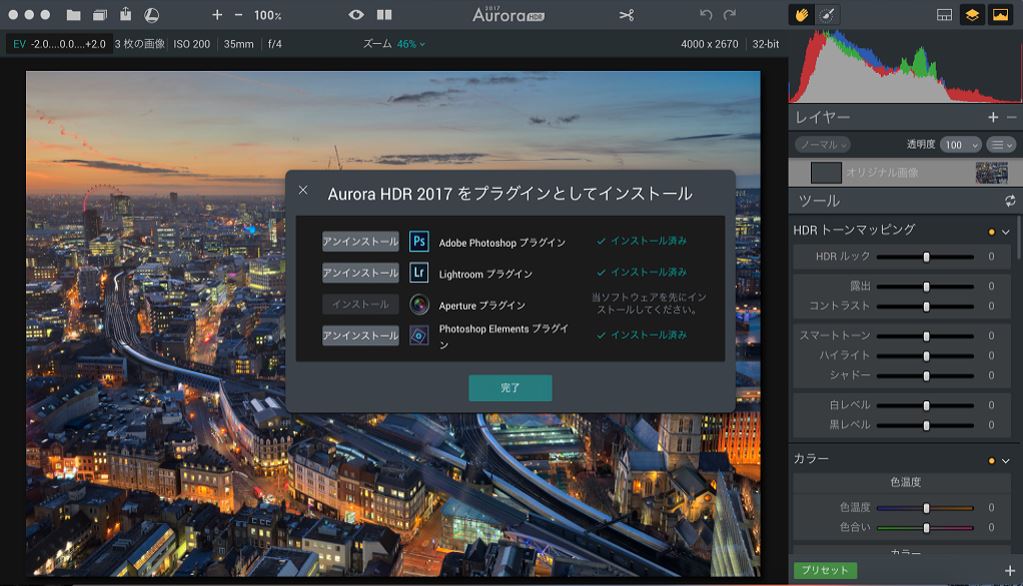This screenshot has width=1023, height=586.
Task: Click the ISO 200 info text
Action: tap(192, 44)
